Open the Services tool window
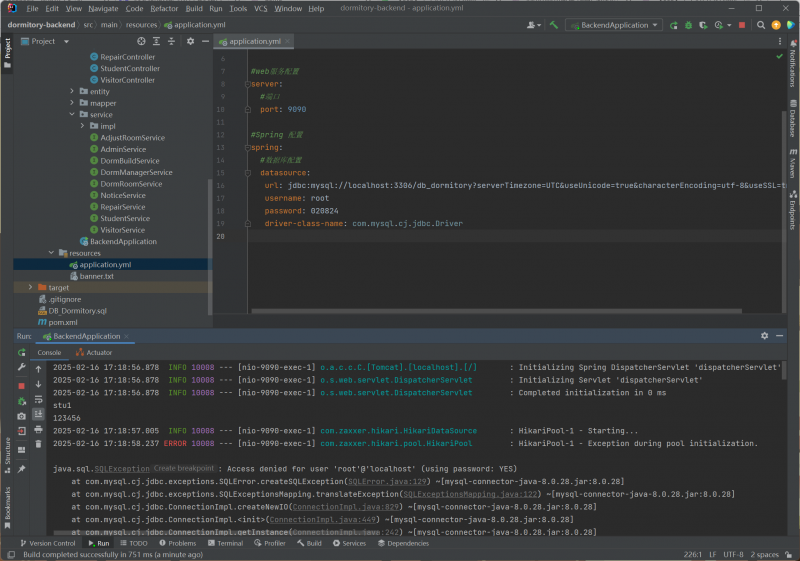 coord(349,543)
